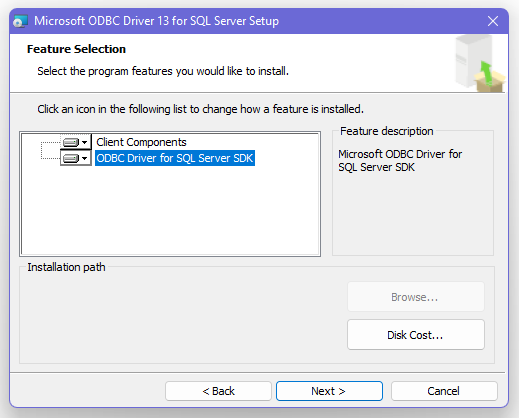Click the drive icon beside Client Components
The image size is (519, 418).
coord(71,142)
